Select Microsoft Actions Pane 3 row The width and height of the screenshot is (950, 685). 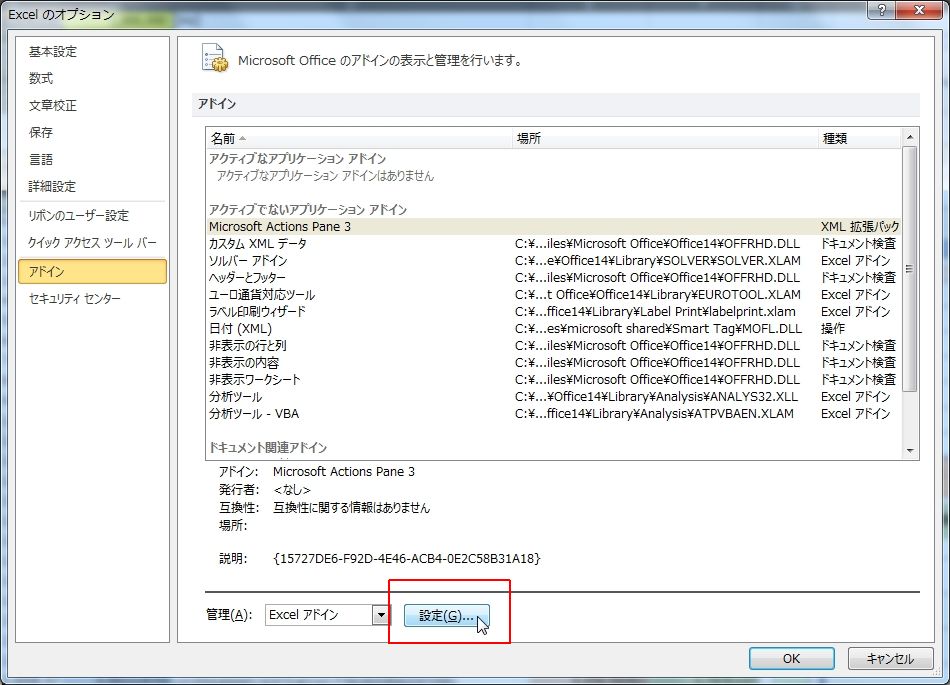[x=553, y=227]
